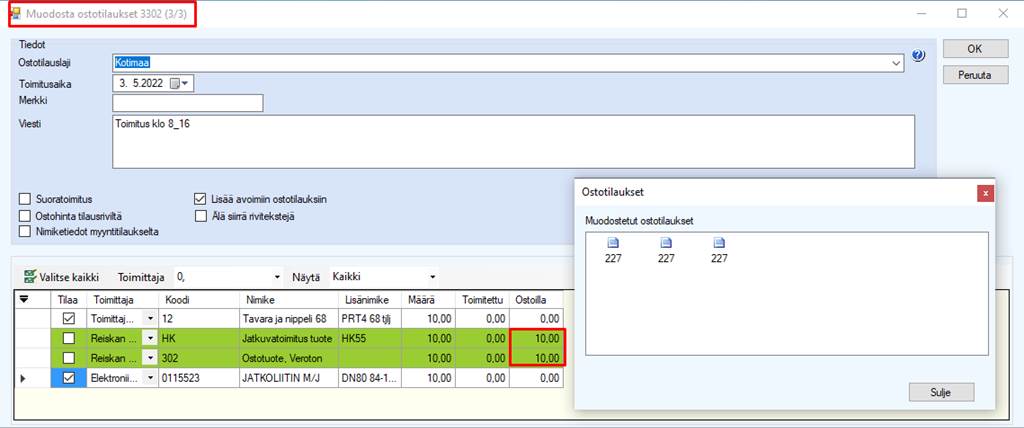
Task: Open the middle purchase order 227 icon
Action: point(666,243)
